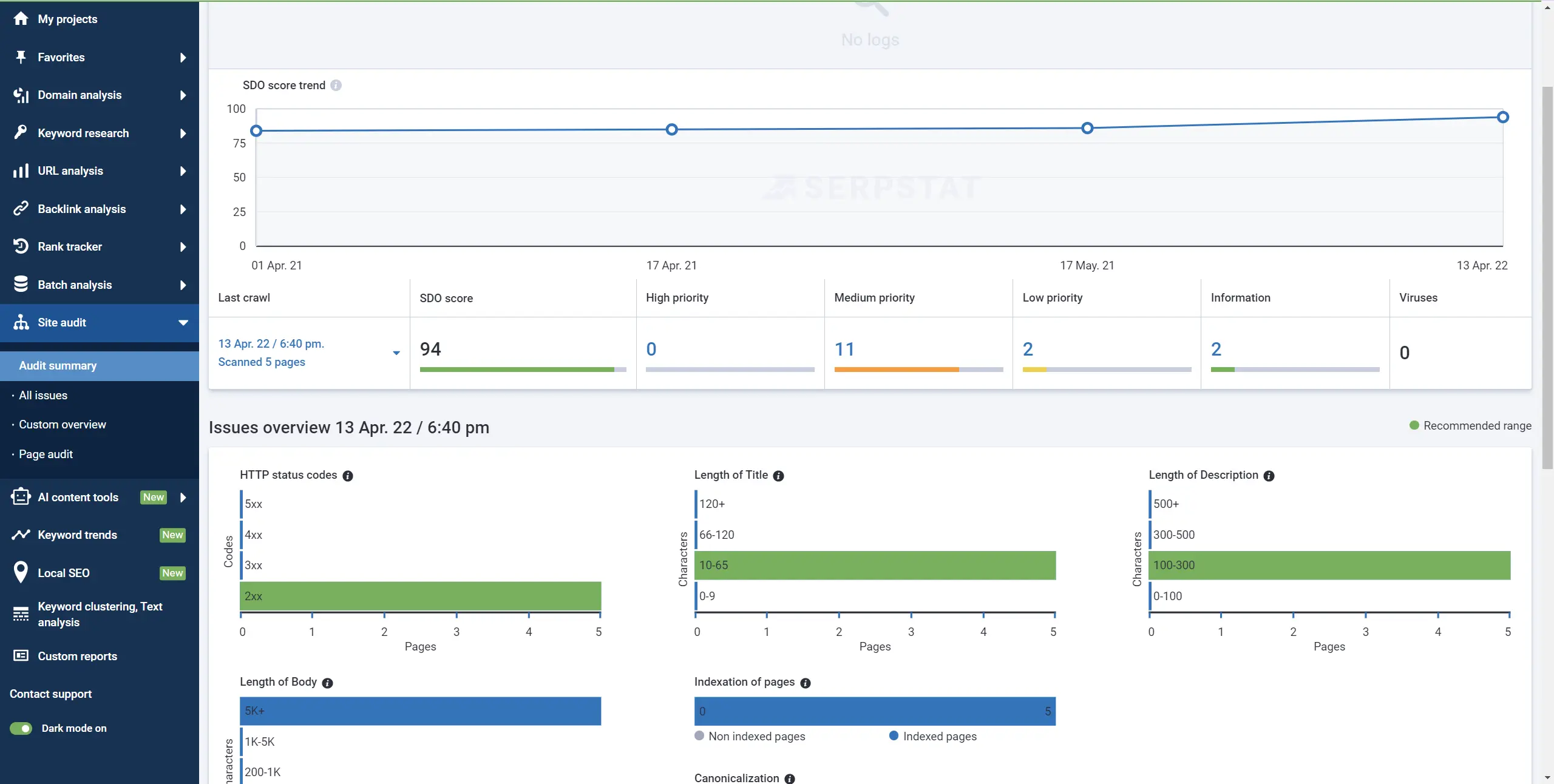Toggle the Non indexed pages legend item

pos(750,736)
